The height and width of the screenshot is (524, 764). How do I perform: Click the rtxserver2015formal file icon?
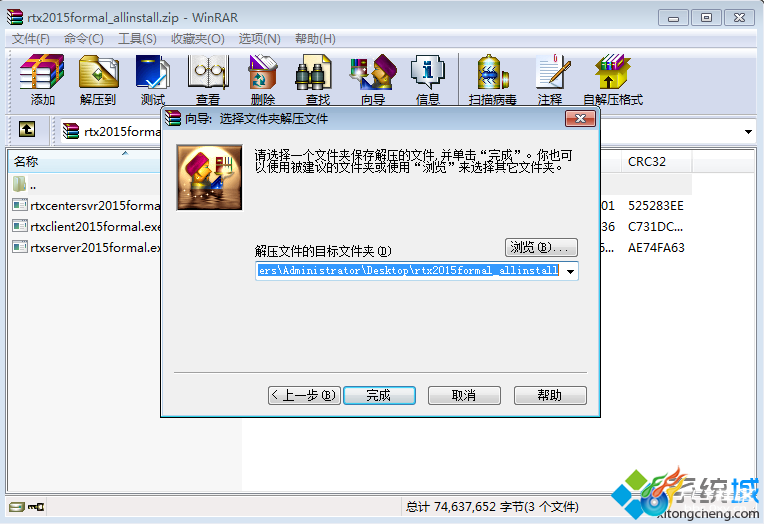point(20,247)
